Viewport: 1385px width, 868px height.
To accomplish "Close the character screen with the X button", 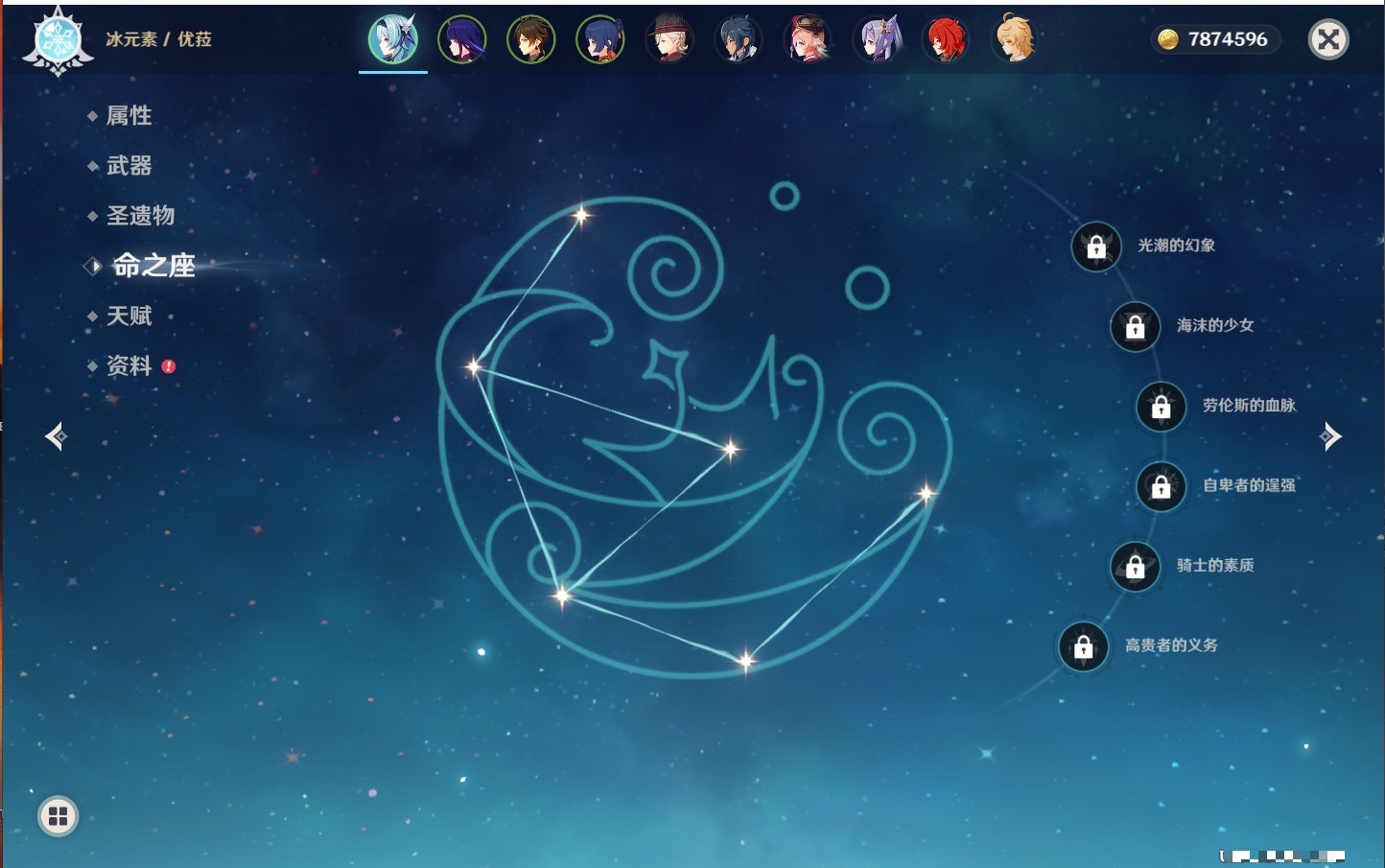I will [1328, 39].
